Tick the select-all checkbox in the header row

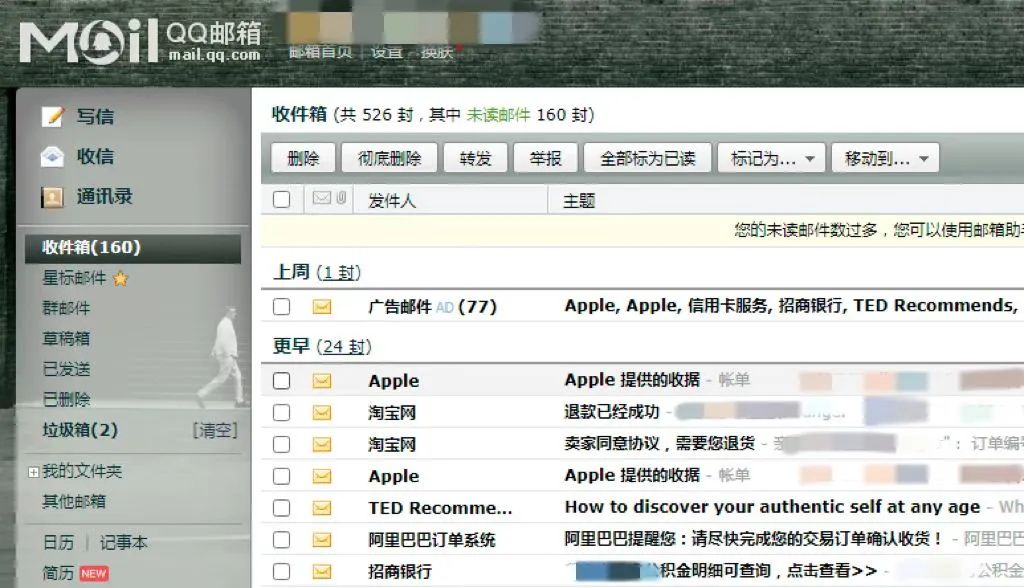[x=281, y=199]
